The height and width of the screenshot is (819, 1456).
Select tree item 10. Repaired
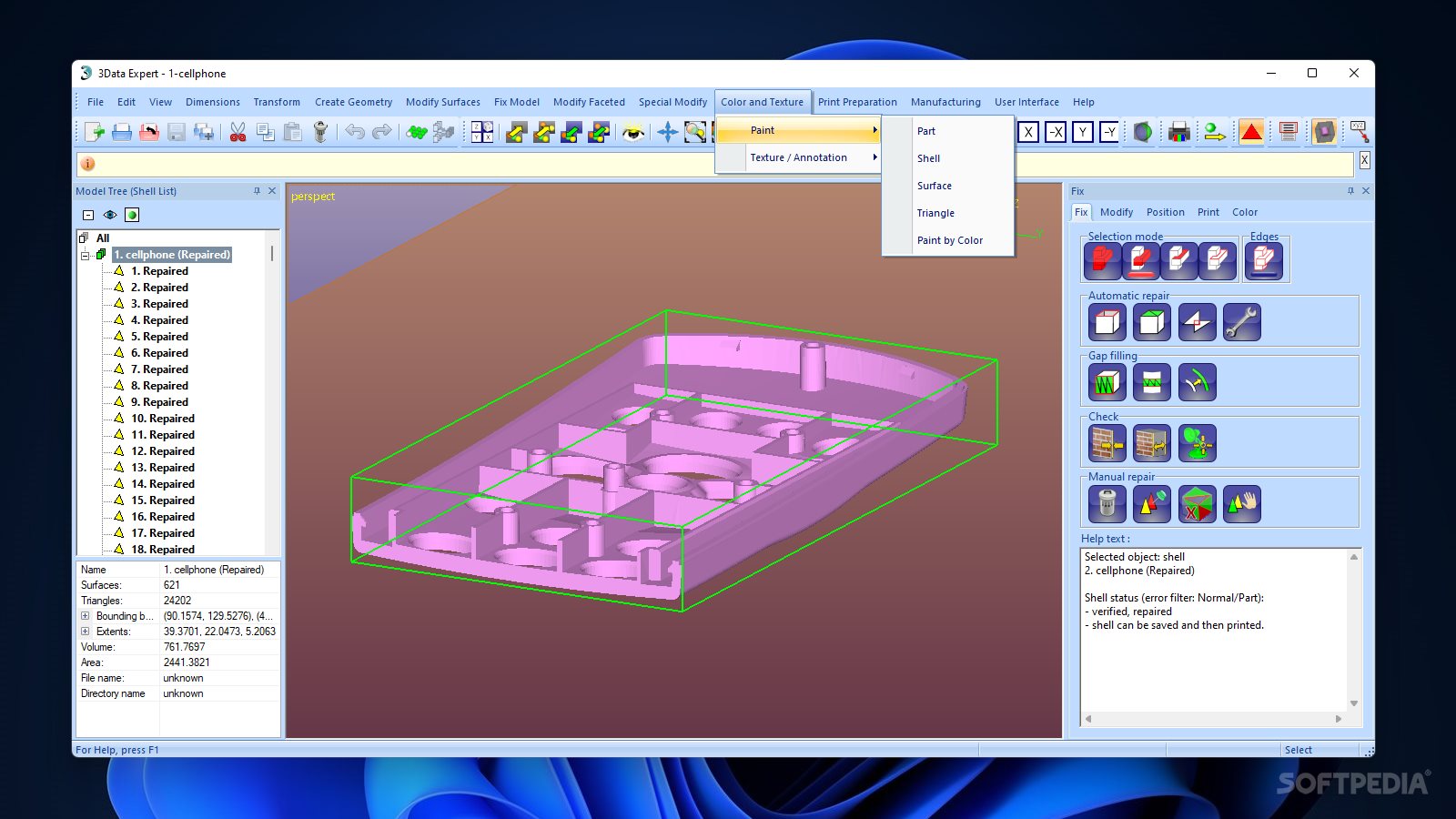coord(163,419)
